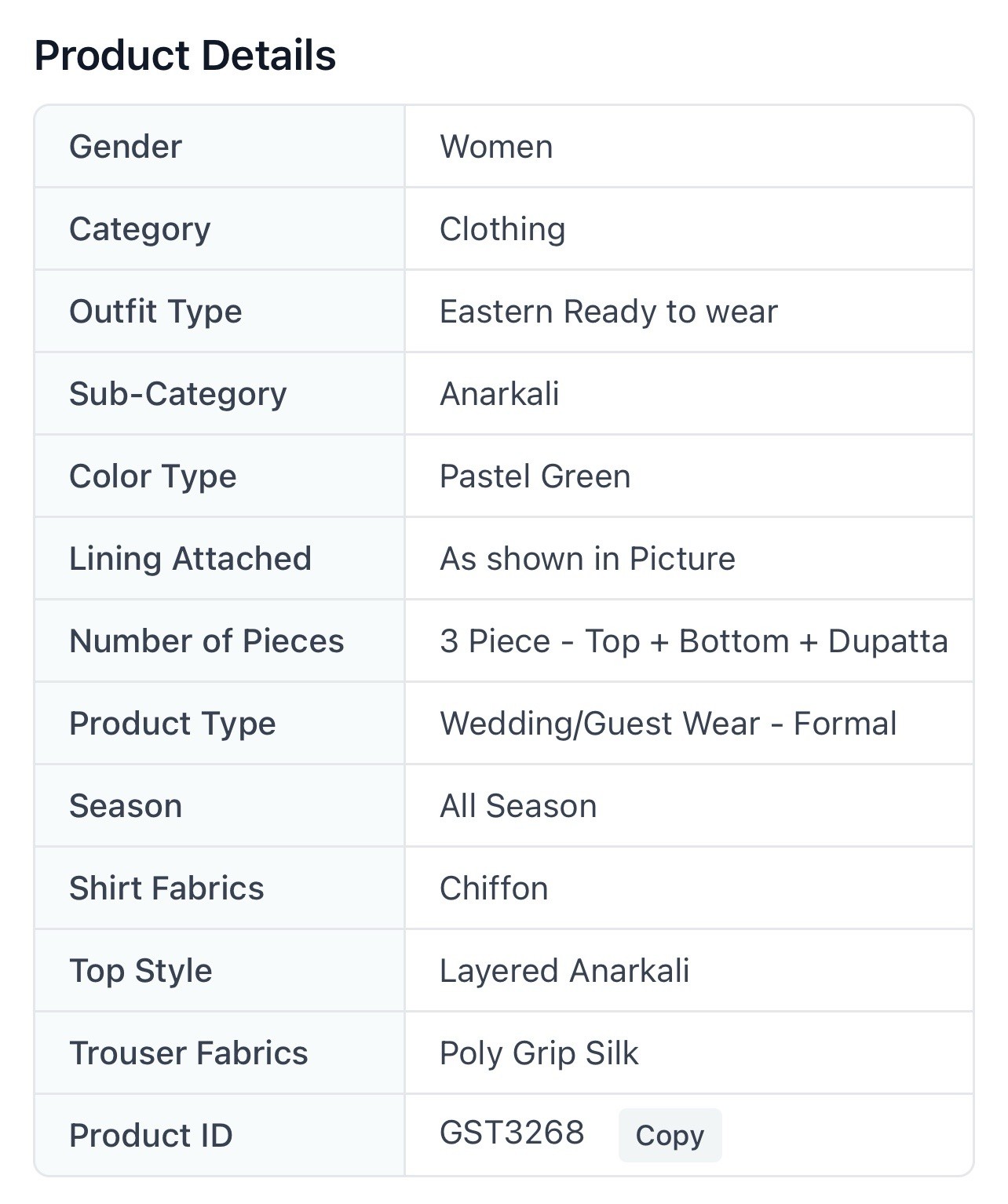The image size is (1008, 1204).
Task: Select the Clothing category value
Action: click(502, 229)
